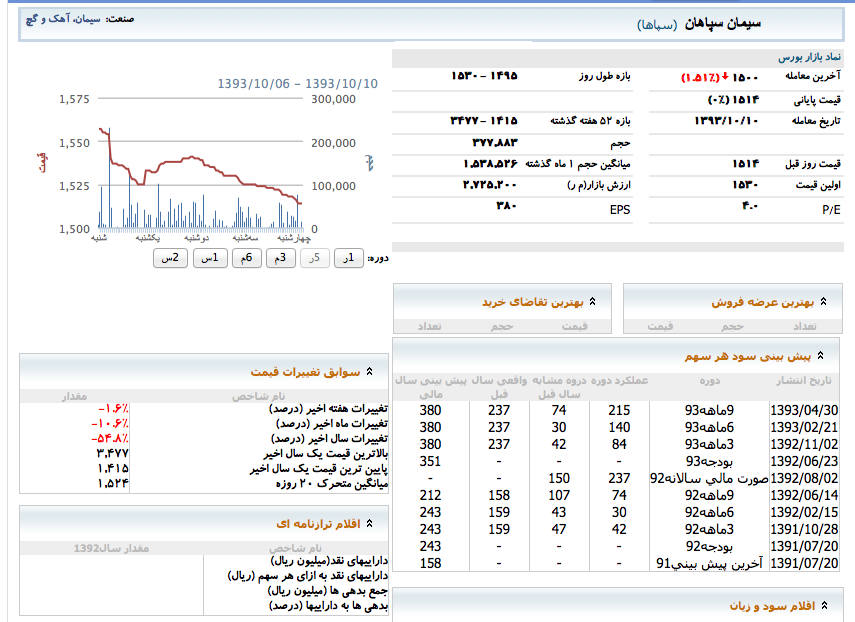Select the 1392/06/14 forecast row date
This screenshot has height=622, width=855.
(804, 495)
